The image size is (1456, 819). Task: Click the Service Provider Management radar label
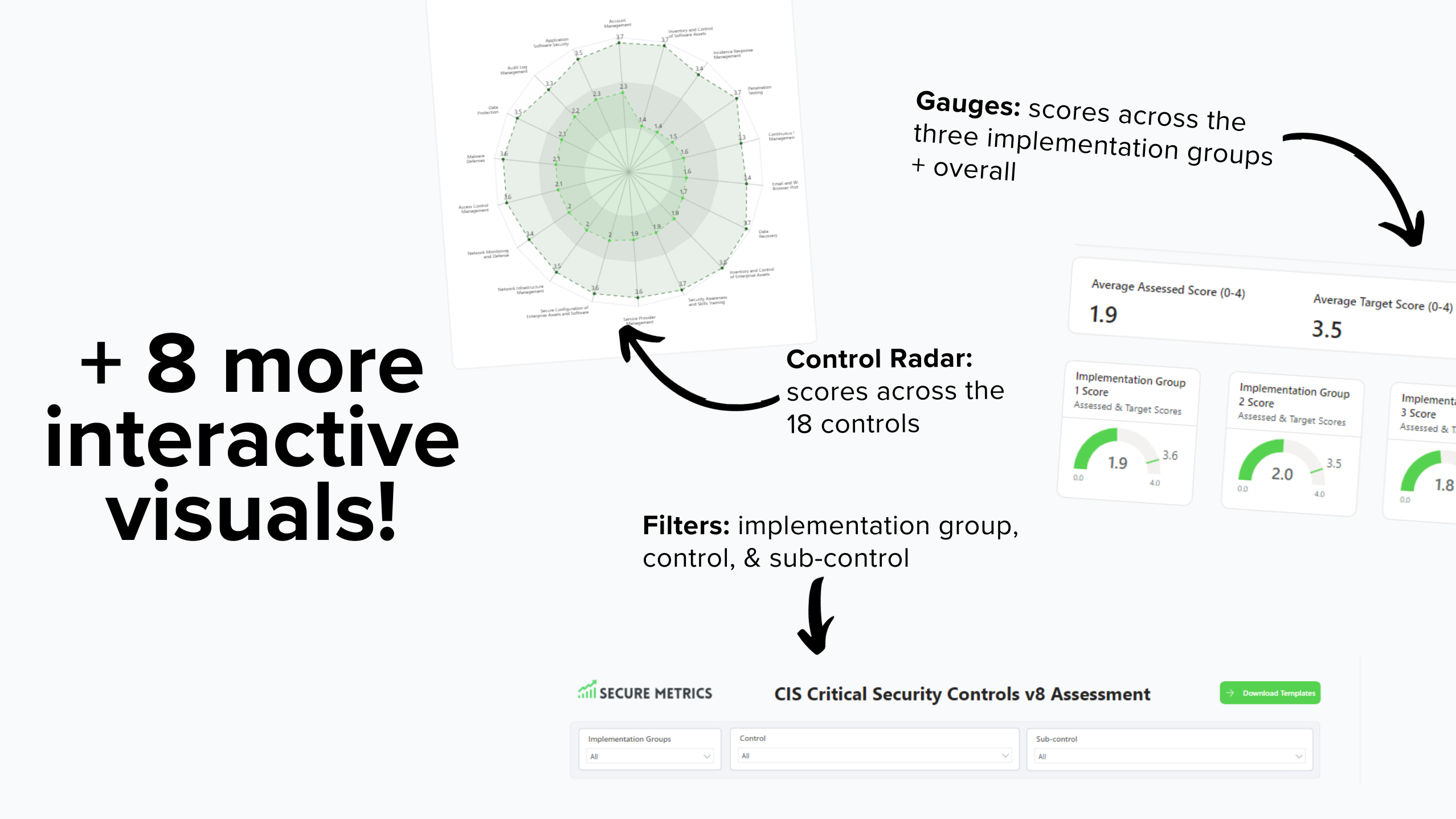coord(639,320)
